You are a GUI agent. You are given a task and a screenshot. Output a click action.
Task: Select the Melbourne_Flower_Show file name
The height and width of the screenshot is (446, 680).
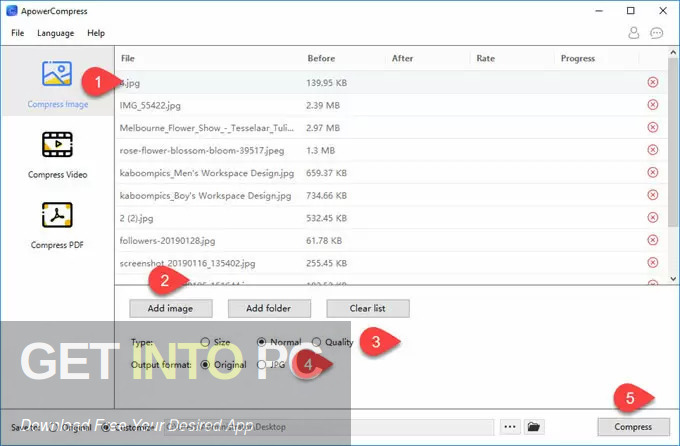[x=207, y=128]
